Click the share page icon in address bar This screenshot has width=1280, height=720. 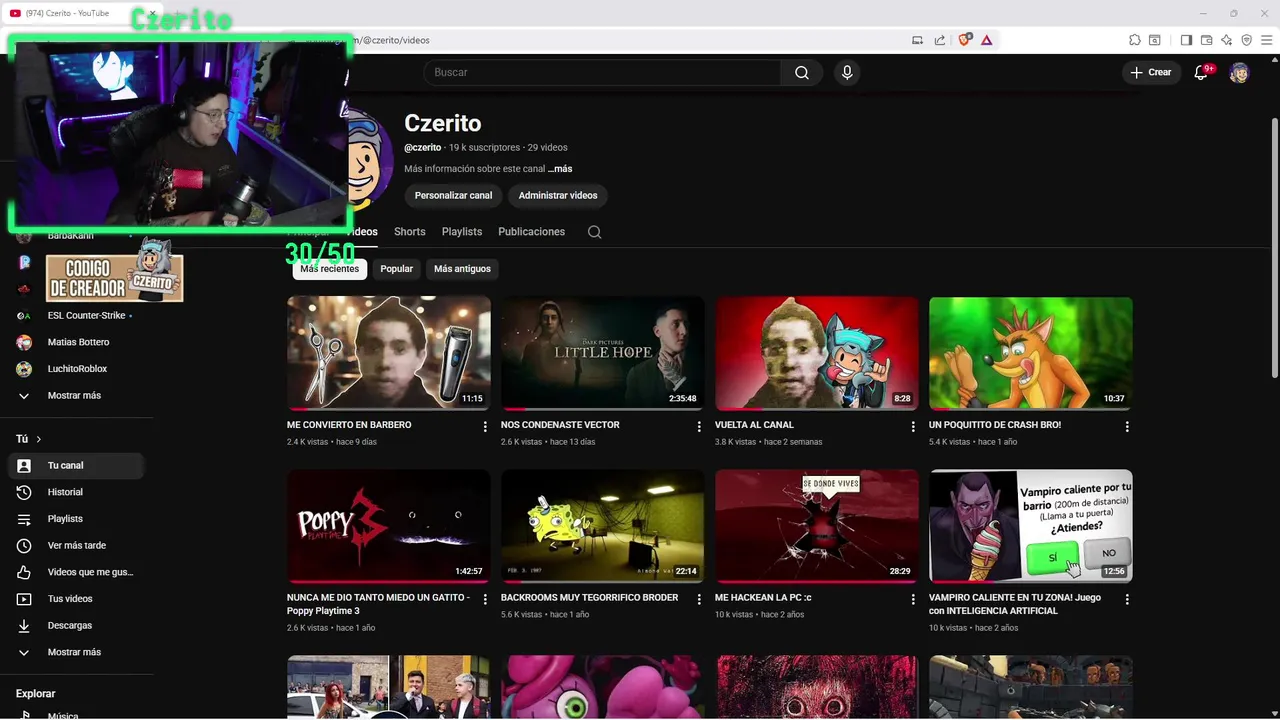(x=940, y=40)
